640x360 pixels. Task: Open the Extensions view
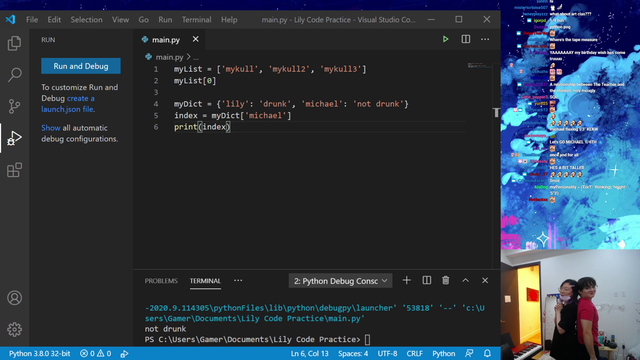tap(14, 170)
